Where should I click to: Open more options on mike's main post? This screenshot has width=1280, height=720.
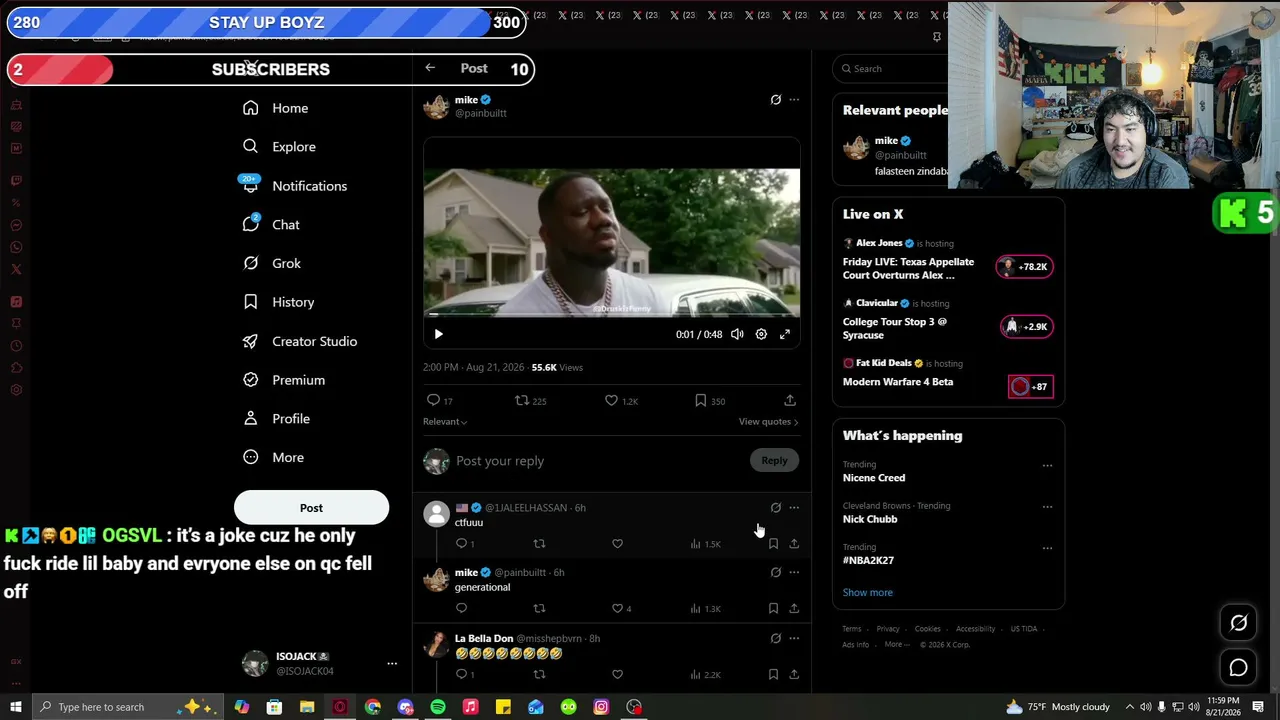point(794,100)
